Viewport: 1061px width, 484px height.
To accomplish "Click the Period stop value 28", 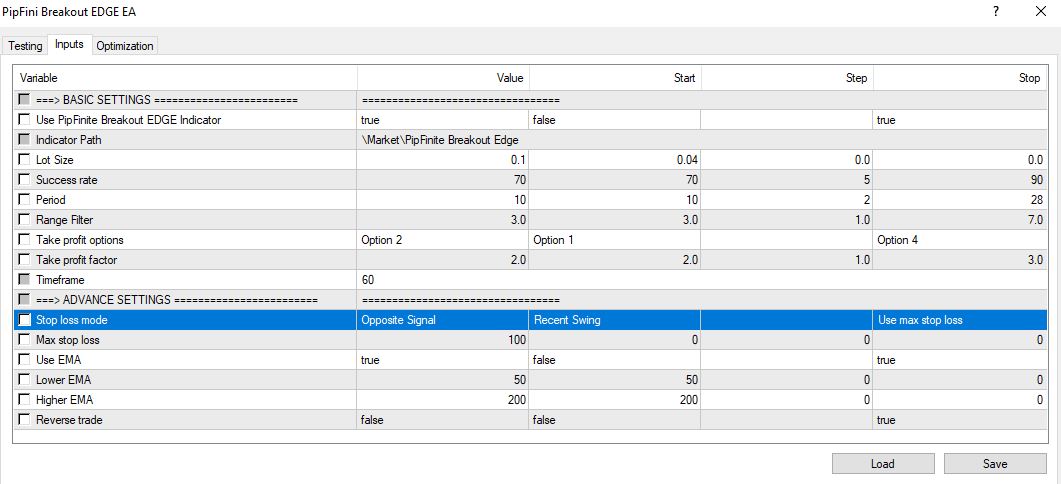I will click(x=960, y=200).
